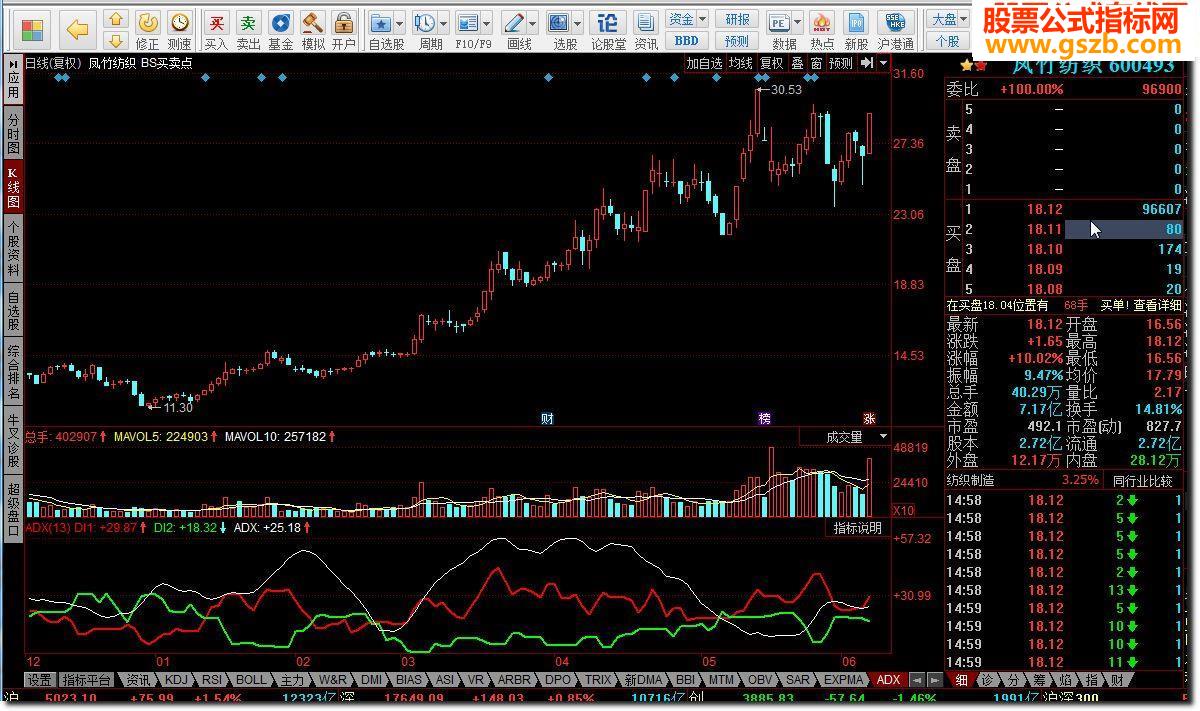The image size is (1200, 711).
Task: Click the X10 volume scale label
Action: point(904,510)
